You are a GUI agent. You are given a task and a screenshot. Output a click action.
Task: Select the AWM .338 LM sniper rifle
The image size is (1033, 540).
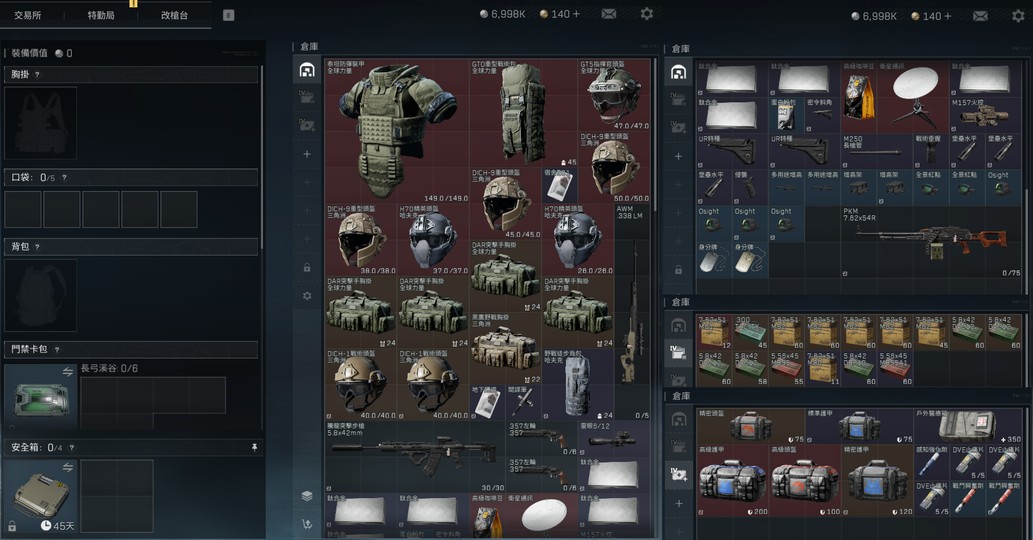[x=632, y=312]
